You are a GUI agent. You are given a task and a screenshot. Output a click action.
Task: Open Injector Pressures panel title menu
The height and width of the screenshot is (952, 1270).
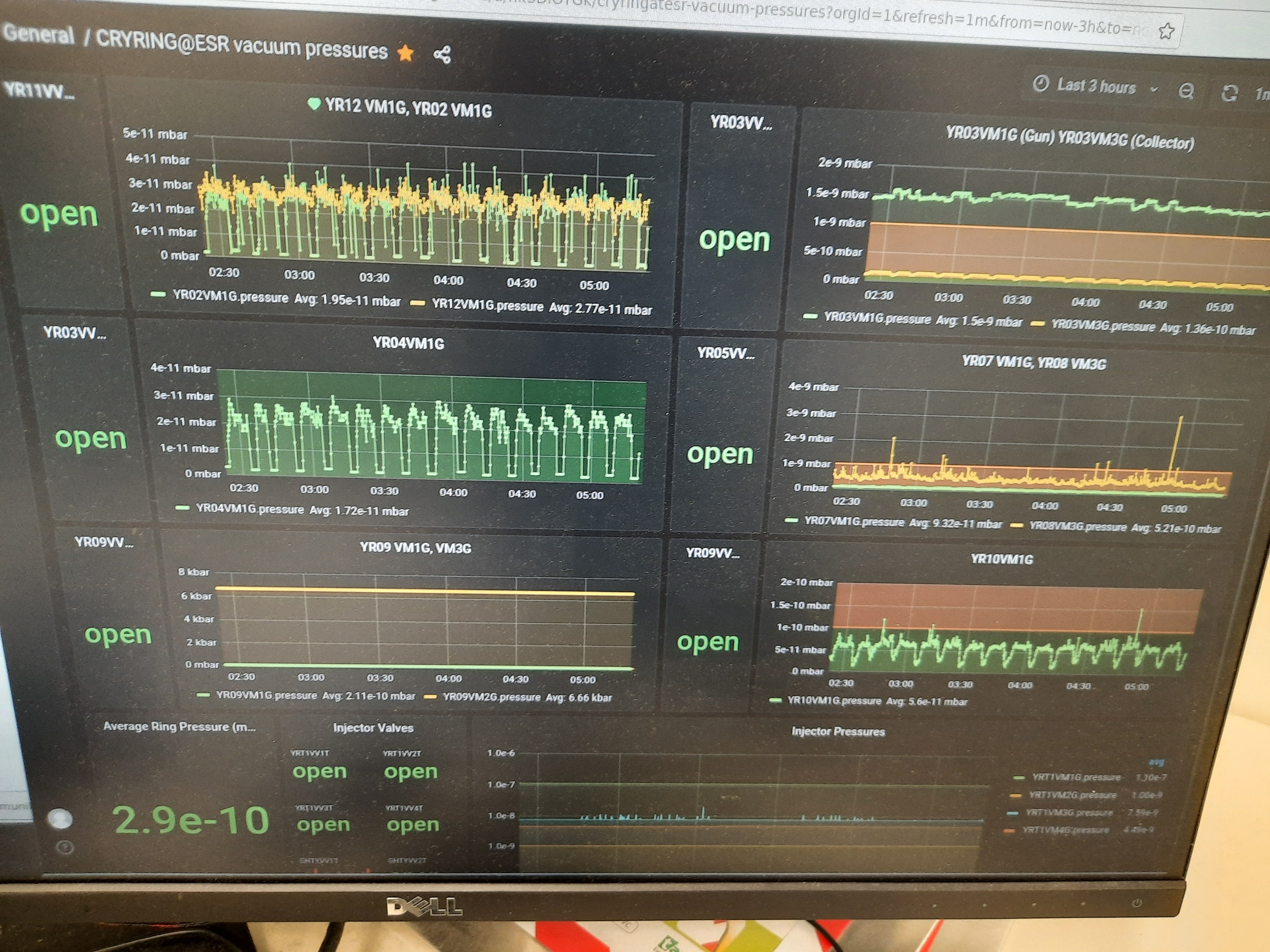click(x=838, y=732)
